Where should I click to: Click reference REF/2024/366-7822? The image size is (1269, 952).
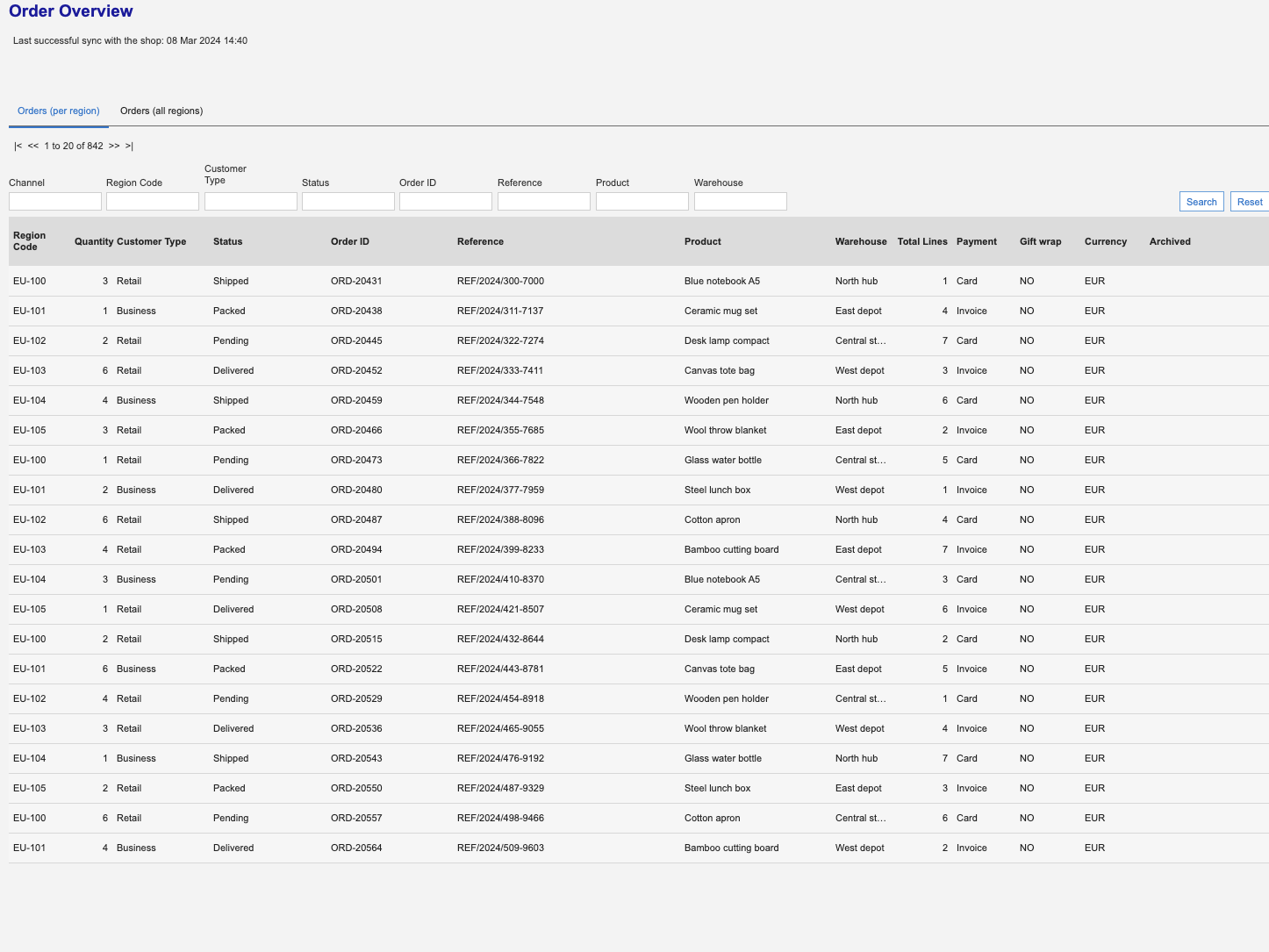tap(500, 460)
